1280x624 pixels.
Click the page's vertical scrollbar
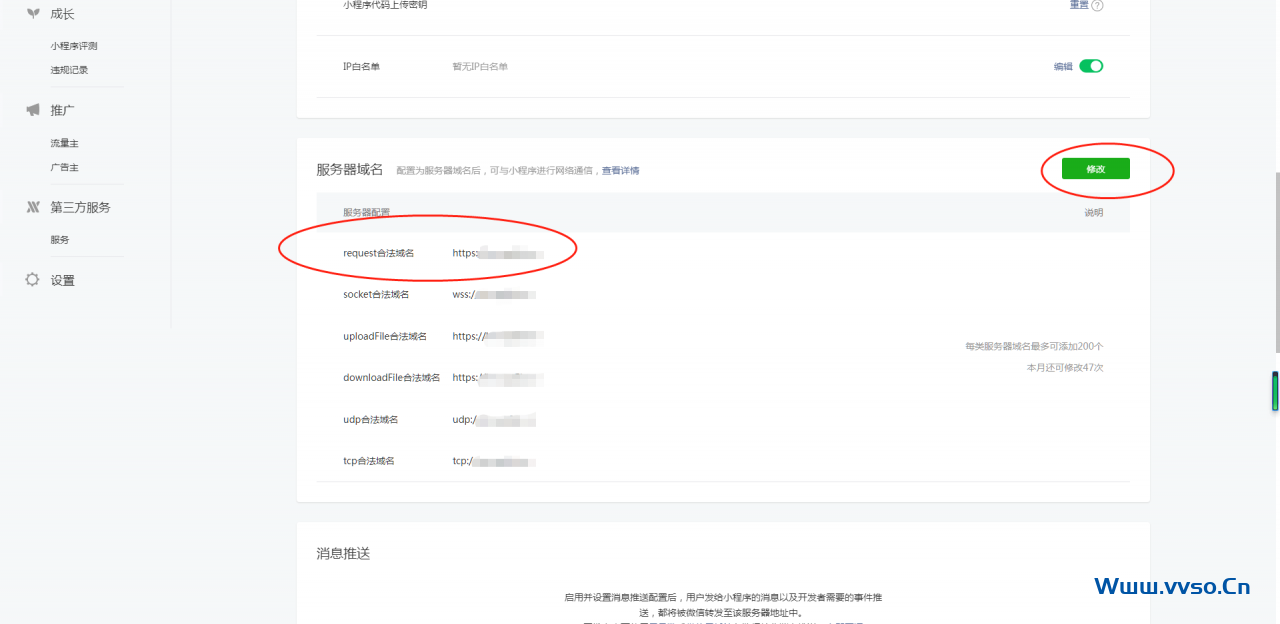coord(1276,260)
